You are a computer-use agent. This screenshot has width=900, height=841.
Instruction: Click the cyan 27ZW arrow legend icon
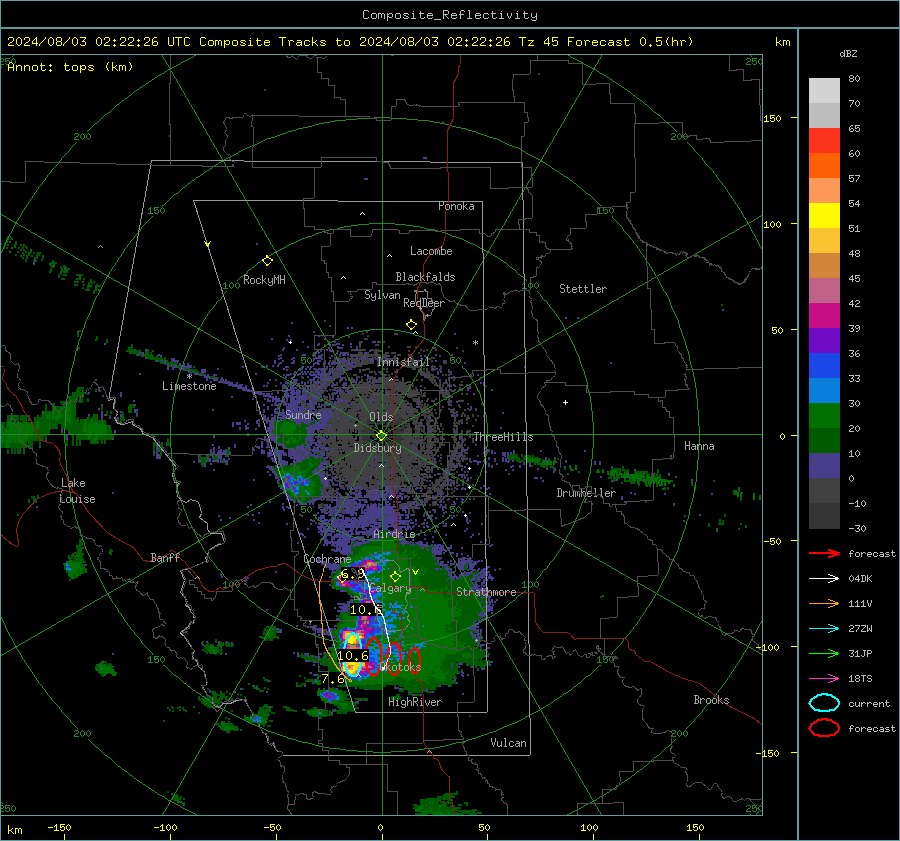coord(824,628)
